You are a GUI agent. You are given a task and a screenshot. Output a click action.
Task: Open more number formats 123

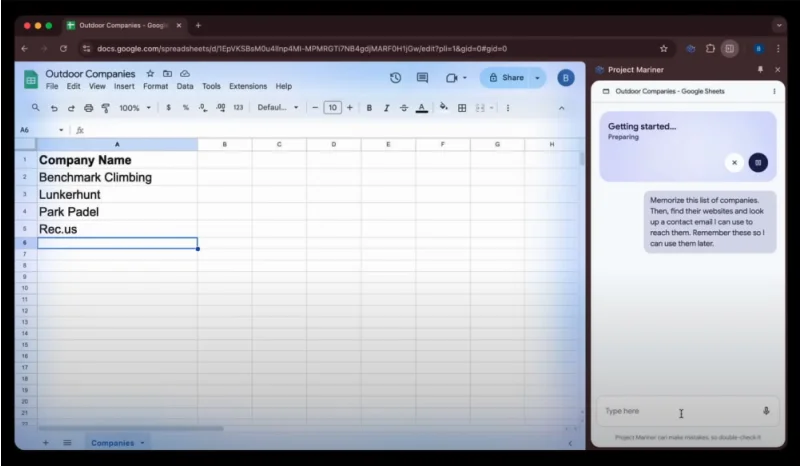click(238, 108)
